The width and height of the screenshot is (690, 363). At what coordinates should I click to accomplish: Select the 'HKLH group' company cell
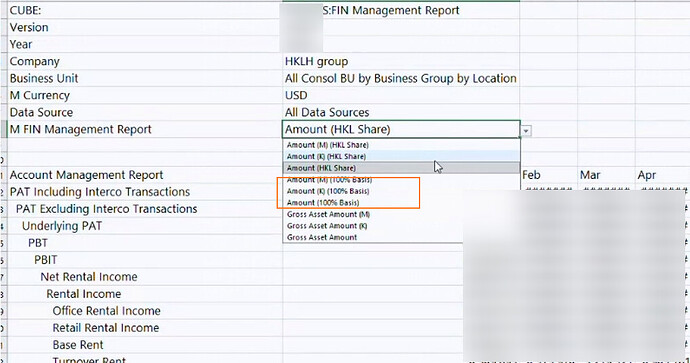coord(401,61)
